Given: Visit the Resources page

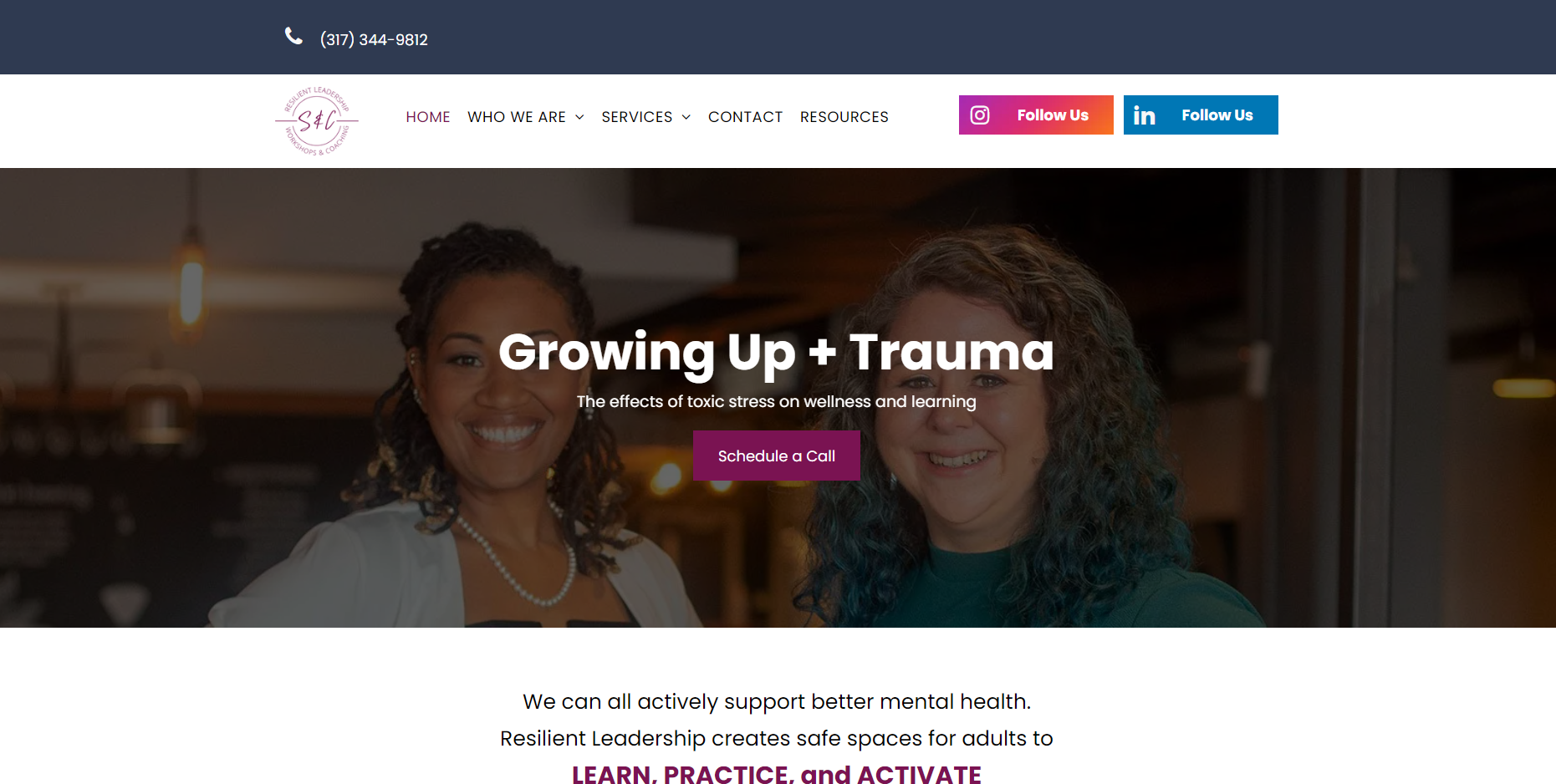Looking at the screenshot, I should pyautogui.click(x=844, y=117).
